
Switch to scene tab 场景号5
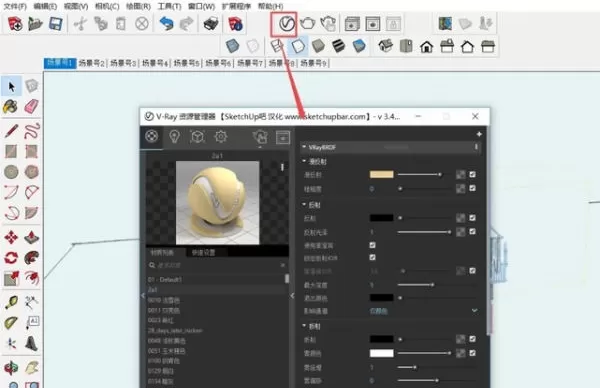click(x=187, y=63)
